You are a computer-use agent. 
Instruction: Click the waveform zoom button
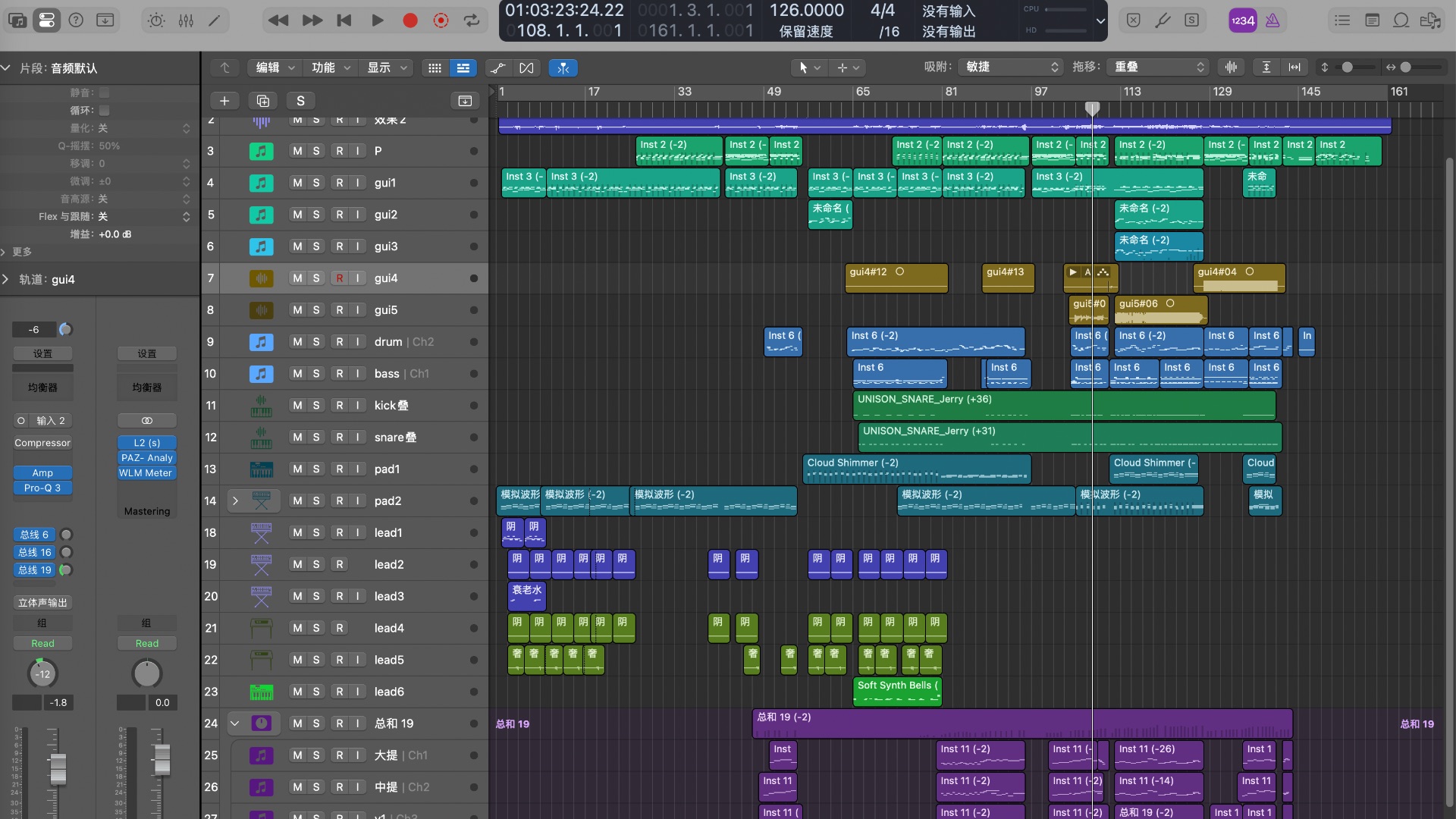1231,67
